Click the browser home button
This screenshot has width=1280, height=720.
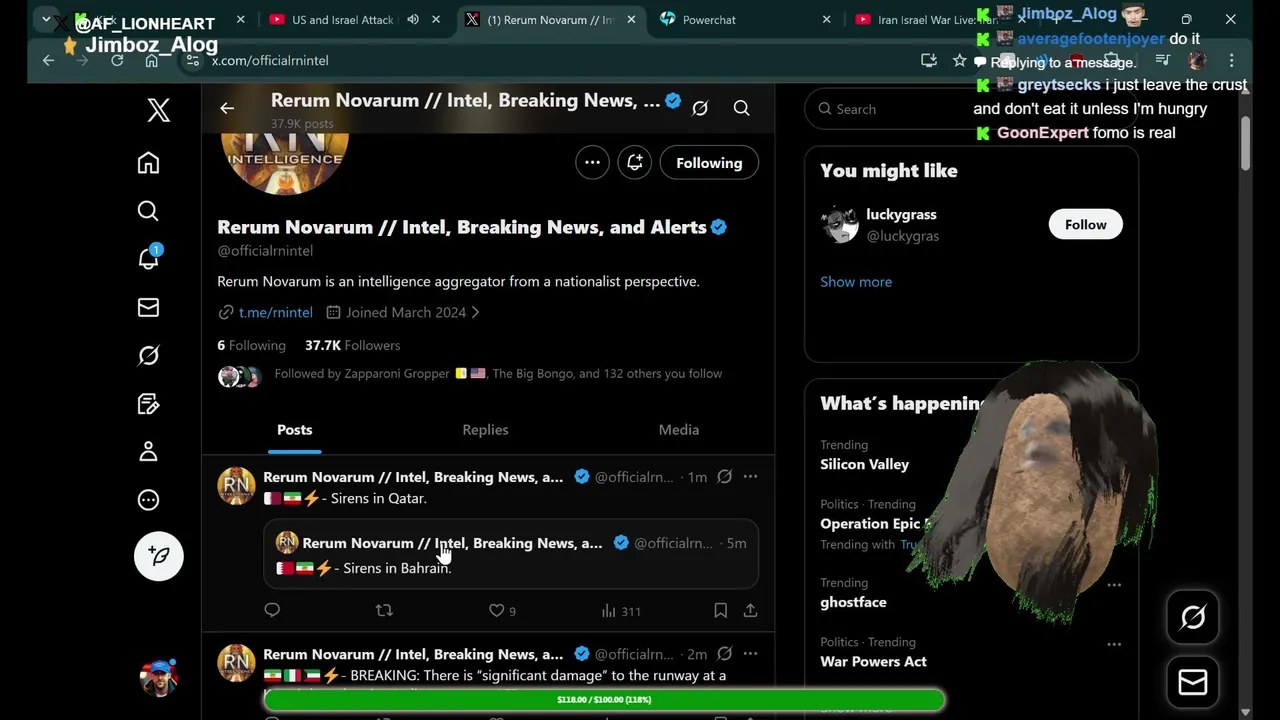pos(151,60)
